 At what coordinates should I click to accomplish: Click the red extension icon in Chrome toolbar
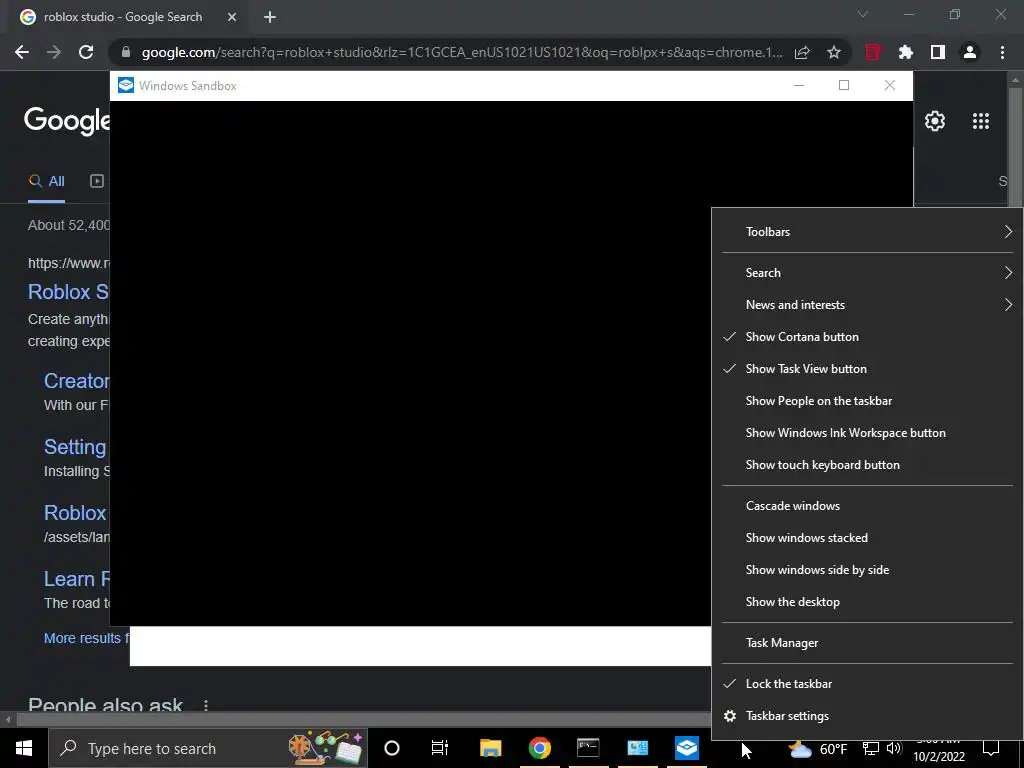(873, 52)
